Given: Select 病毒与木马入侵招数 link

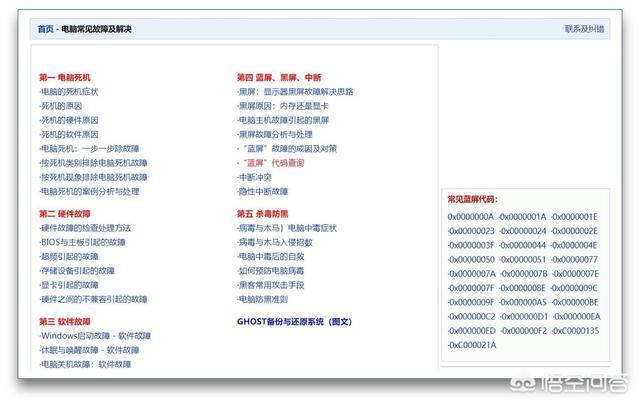Looking at the screenshot, I should (275, 242).
